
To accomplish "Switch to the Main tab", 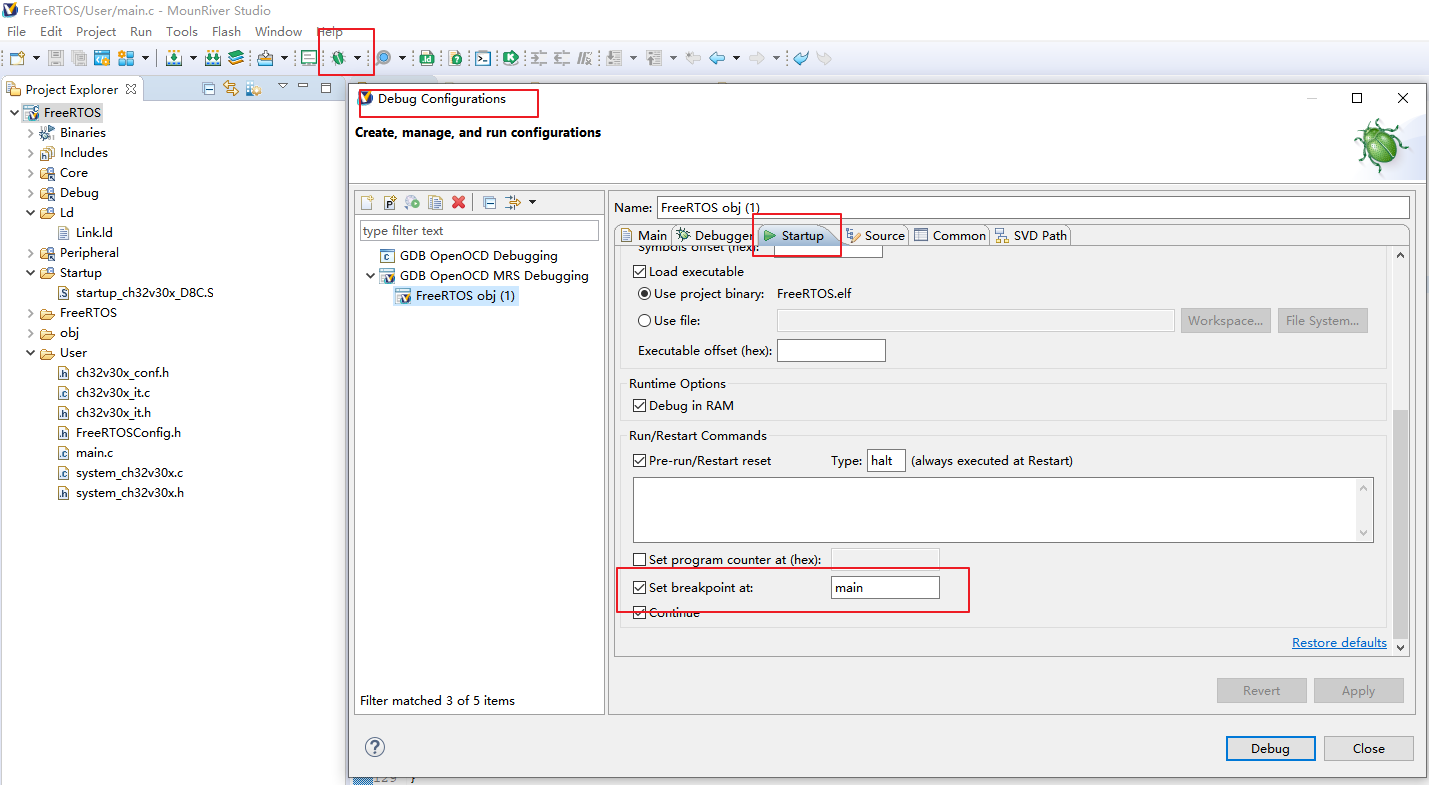I will (x=643, y=235).
